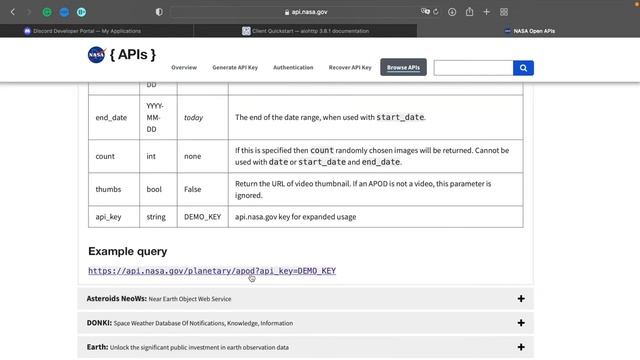Click the privacy shield icon
This screenshot has width=640, height=360.
click(x=159, y=12)
